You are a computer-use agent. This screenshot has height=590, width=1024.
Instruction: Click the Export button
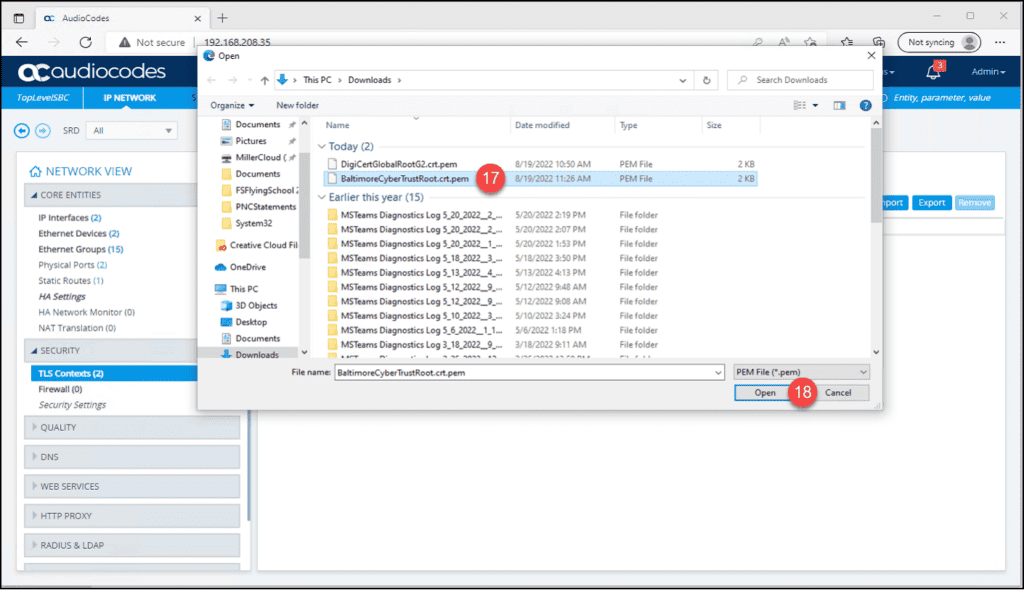pyautogui.click(x=931, y=203)
